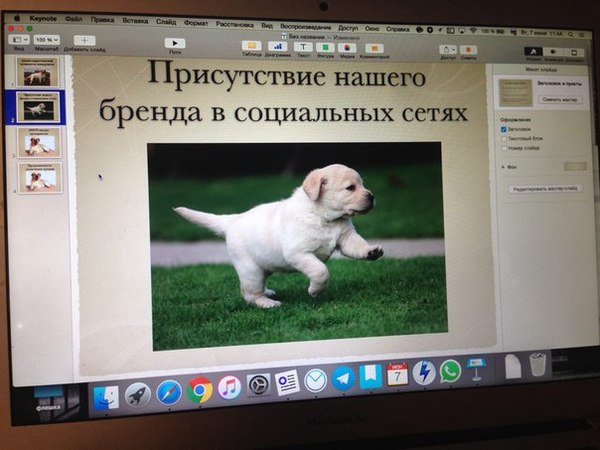Open Telegram from the Dock
Screen dimensions: 600x450
(344, 378)
